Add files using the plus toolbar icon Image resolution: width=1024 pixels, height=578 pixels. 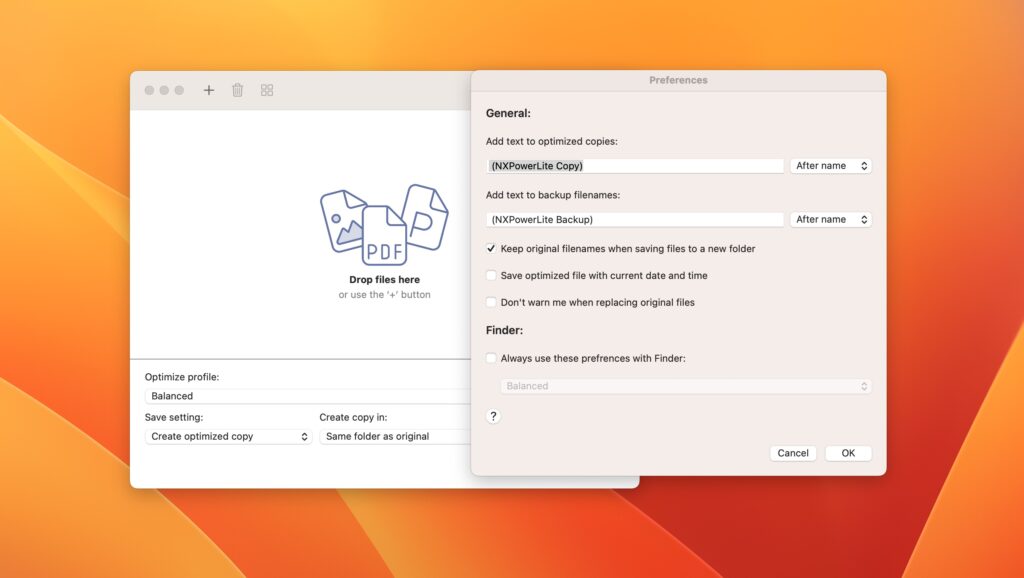(208, 90)
